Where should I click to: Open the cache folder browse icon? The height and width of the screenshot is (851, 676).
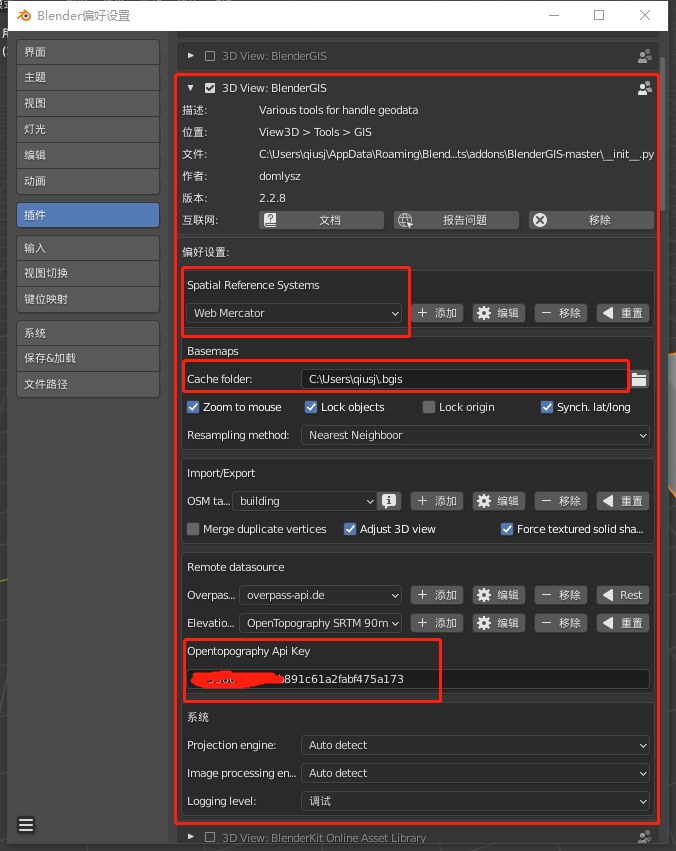pos(639,379)
